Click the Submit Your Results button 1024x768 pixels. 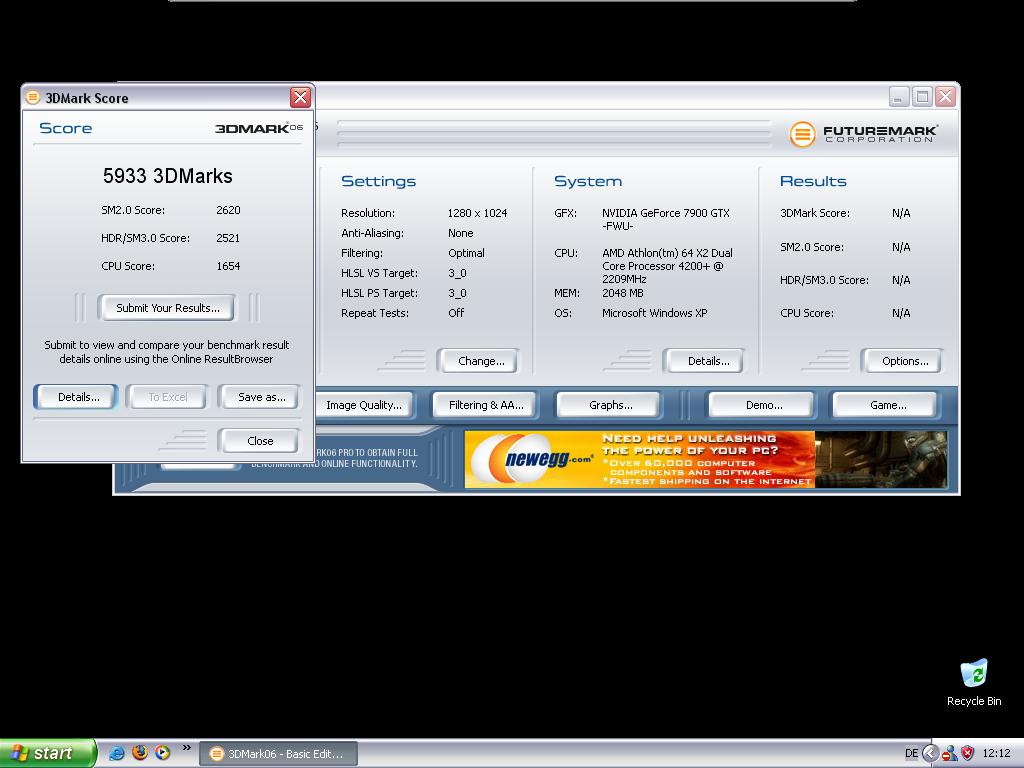167,308
